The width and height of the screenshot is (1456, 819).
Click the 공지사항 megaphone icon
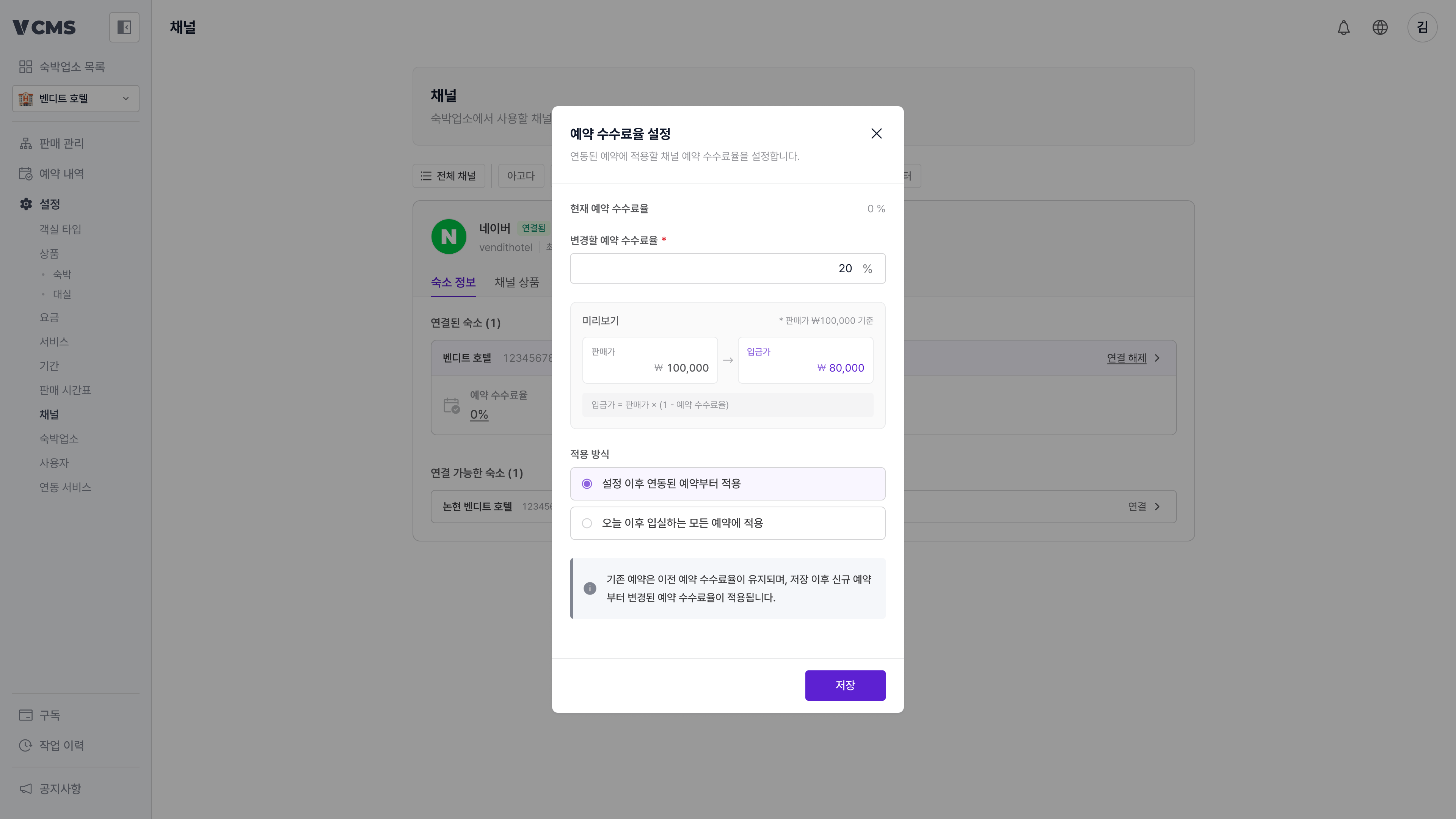tap(25, 789)
